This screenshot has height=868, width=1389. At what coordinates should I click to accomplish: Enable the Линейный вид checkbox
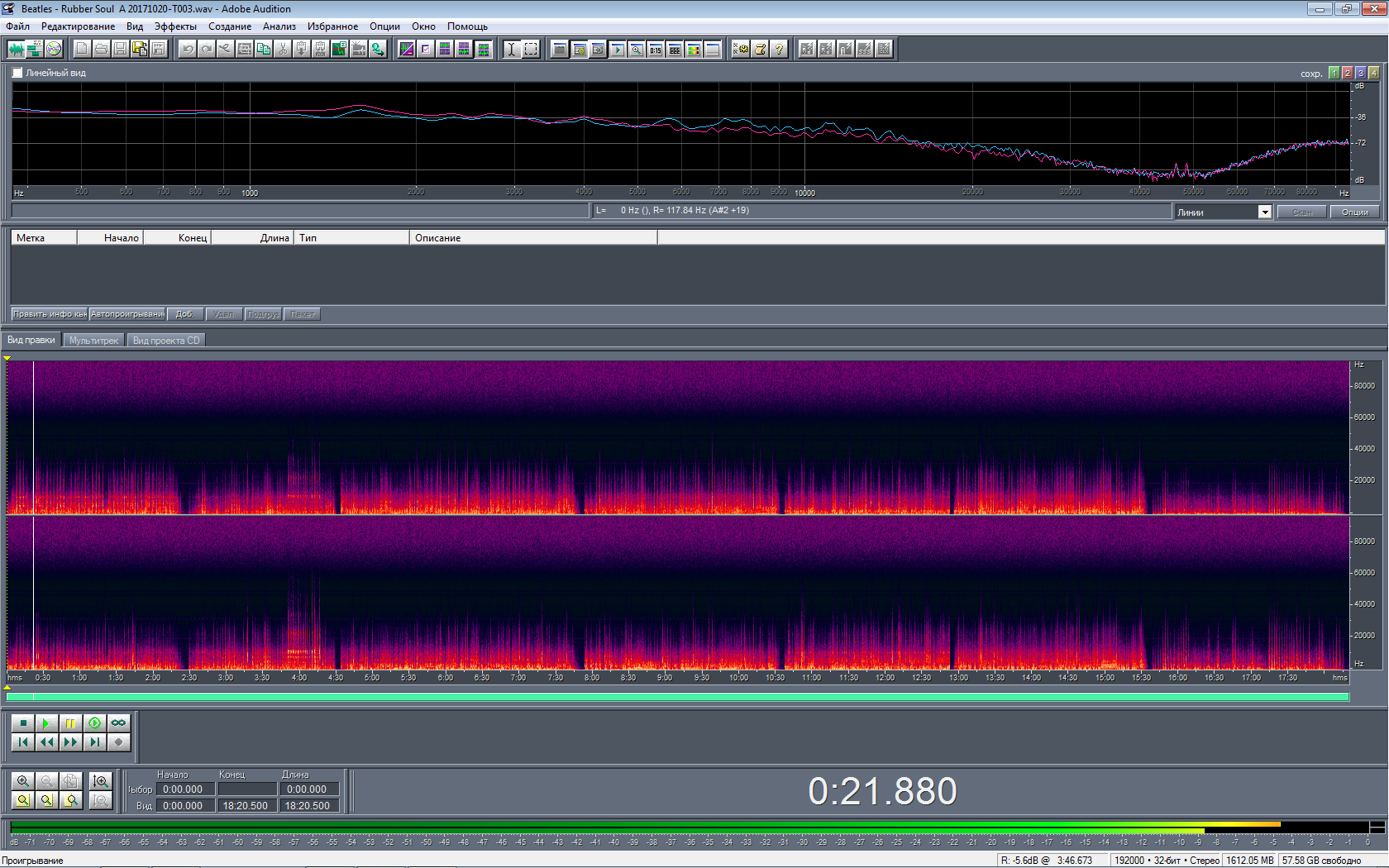[17, 73]
